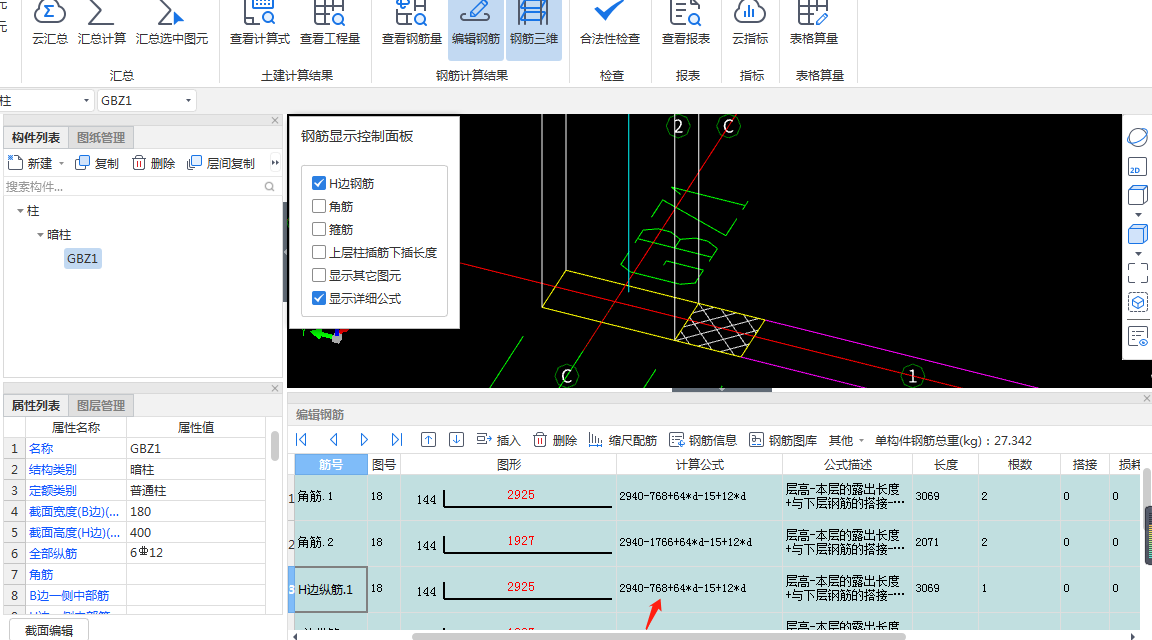Open 查看钢筋量 rebar quantity view

(x=411, y=24)
